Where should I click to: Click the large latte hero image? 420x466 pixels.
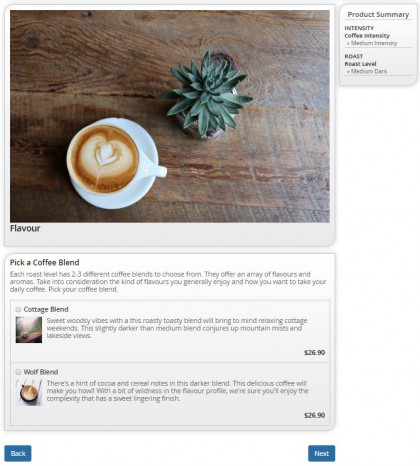point(170,116)
